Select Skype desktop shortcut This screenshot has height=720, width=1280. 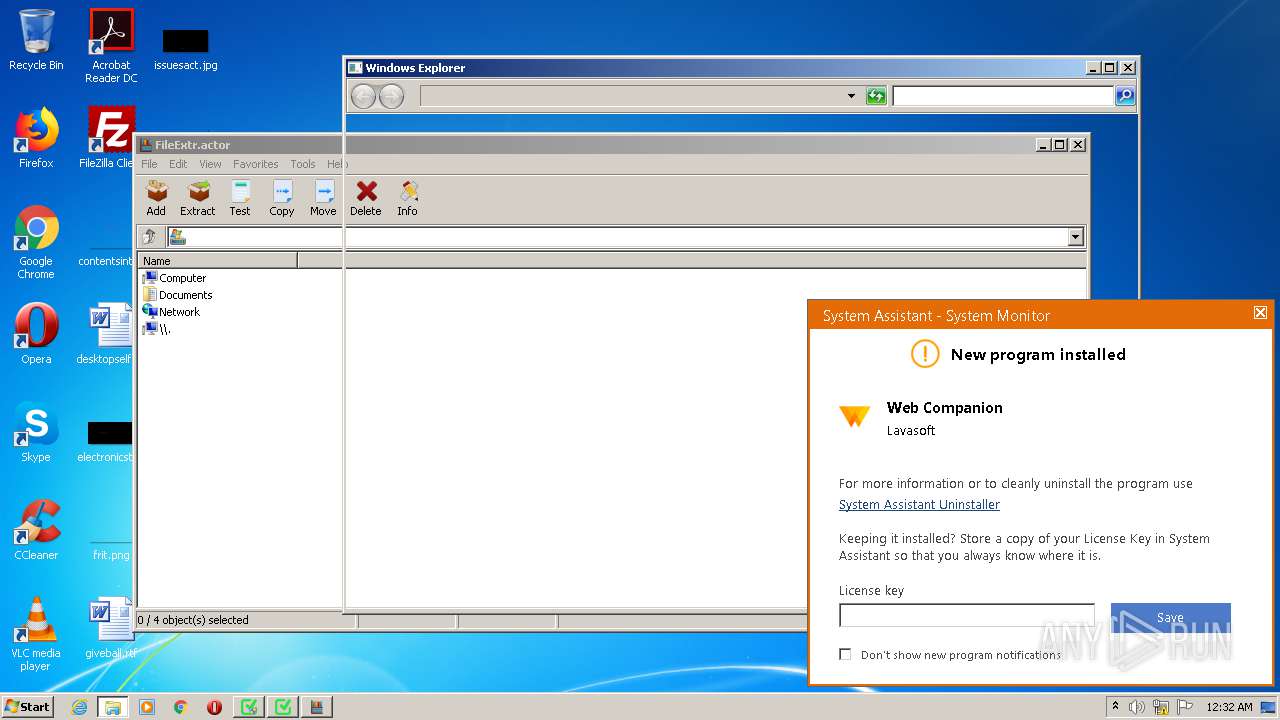click(36, 432)
